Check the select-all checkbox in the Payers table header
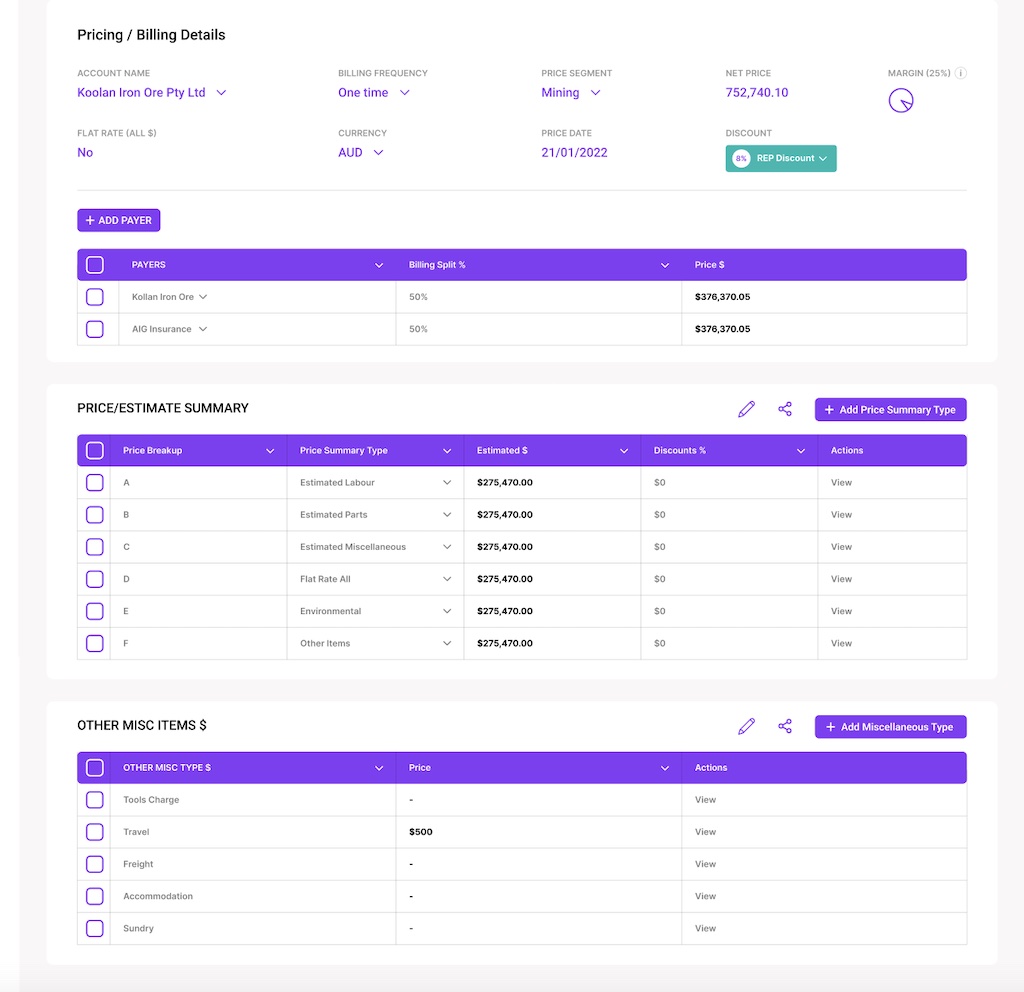The height and width of the screenshot is (992, 1024). coord(94,264)
